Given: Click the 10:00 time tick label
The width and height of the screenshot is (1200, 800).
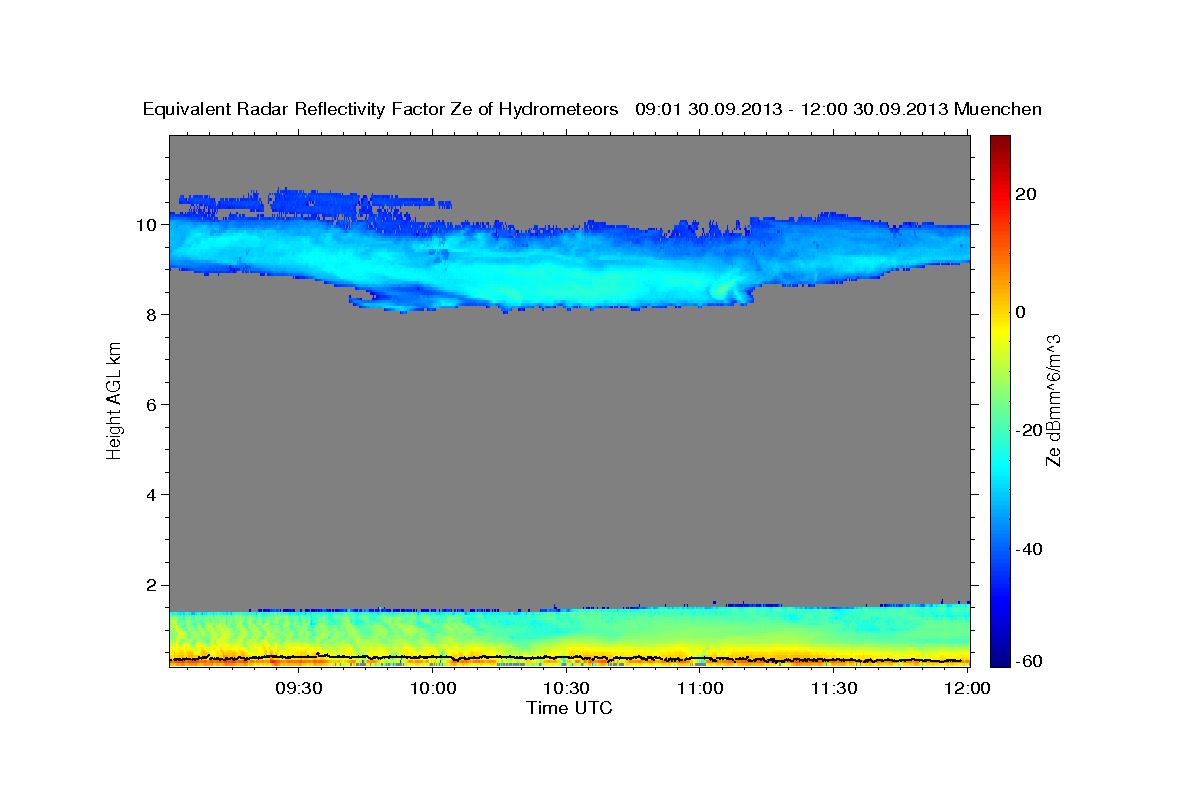Looking at the screenshot, I should pyautogui.click(x=433, y=688).
